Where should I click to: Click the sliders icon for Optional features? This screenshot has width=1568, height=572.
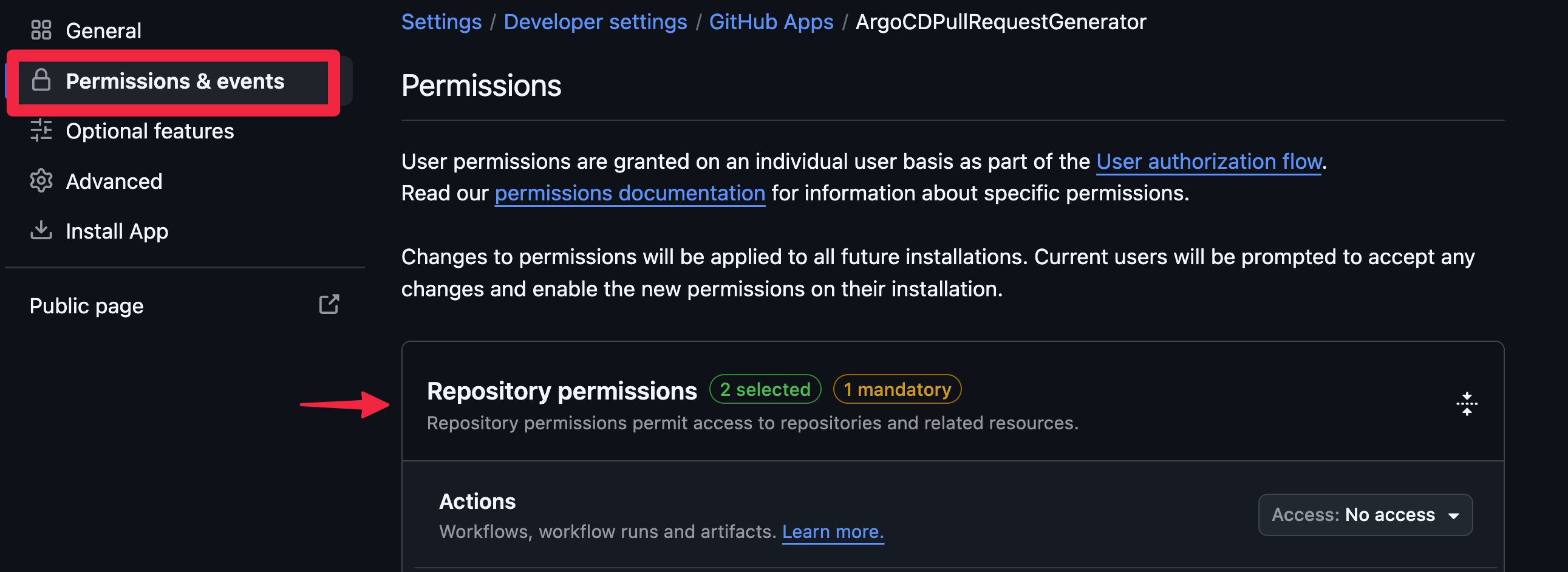coord(41,130)
